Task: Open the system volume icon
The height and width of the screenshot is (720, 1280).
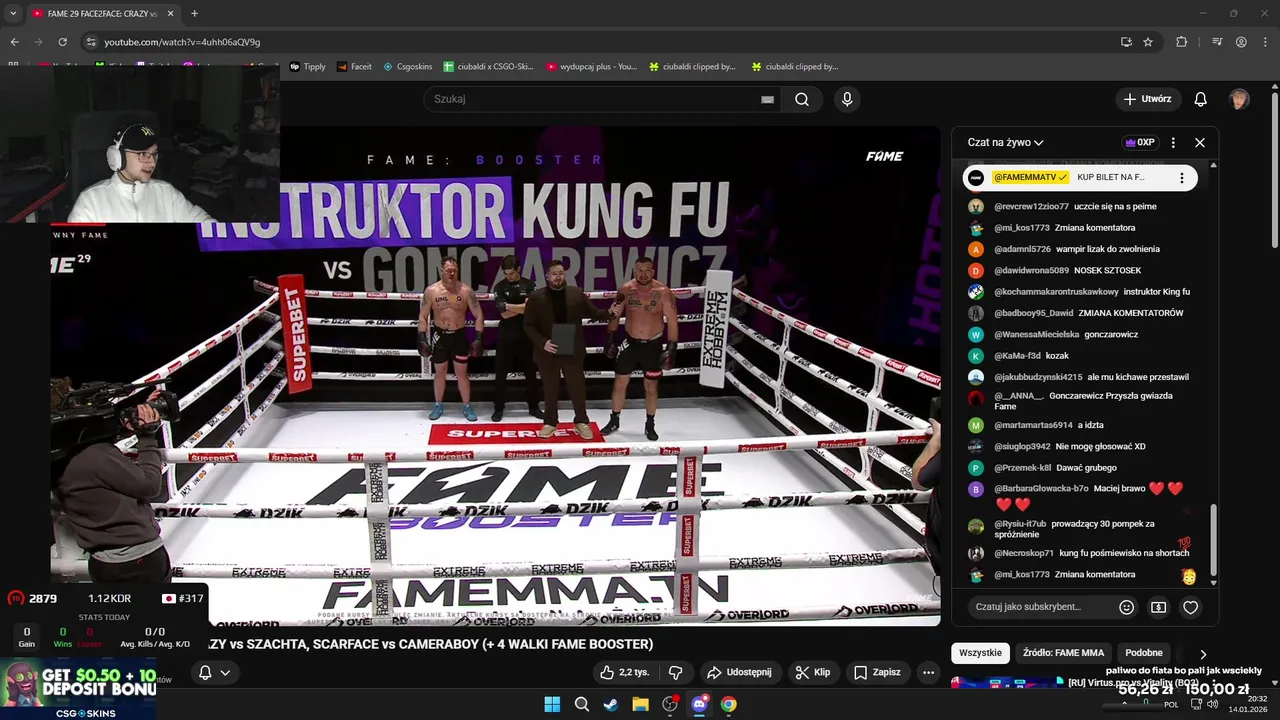Action: 1212,704
